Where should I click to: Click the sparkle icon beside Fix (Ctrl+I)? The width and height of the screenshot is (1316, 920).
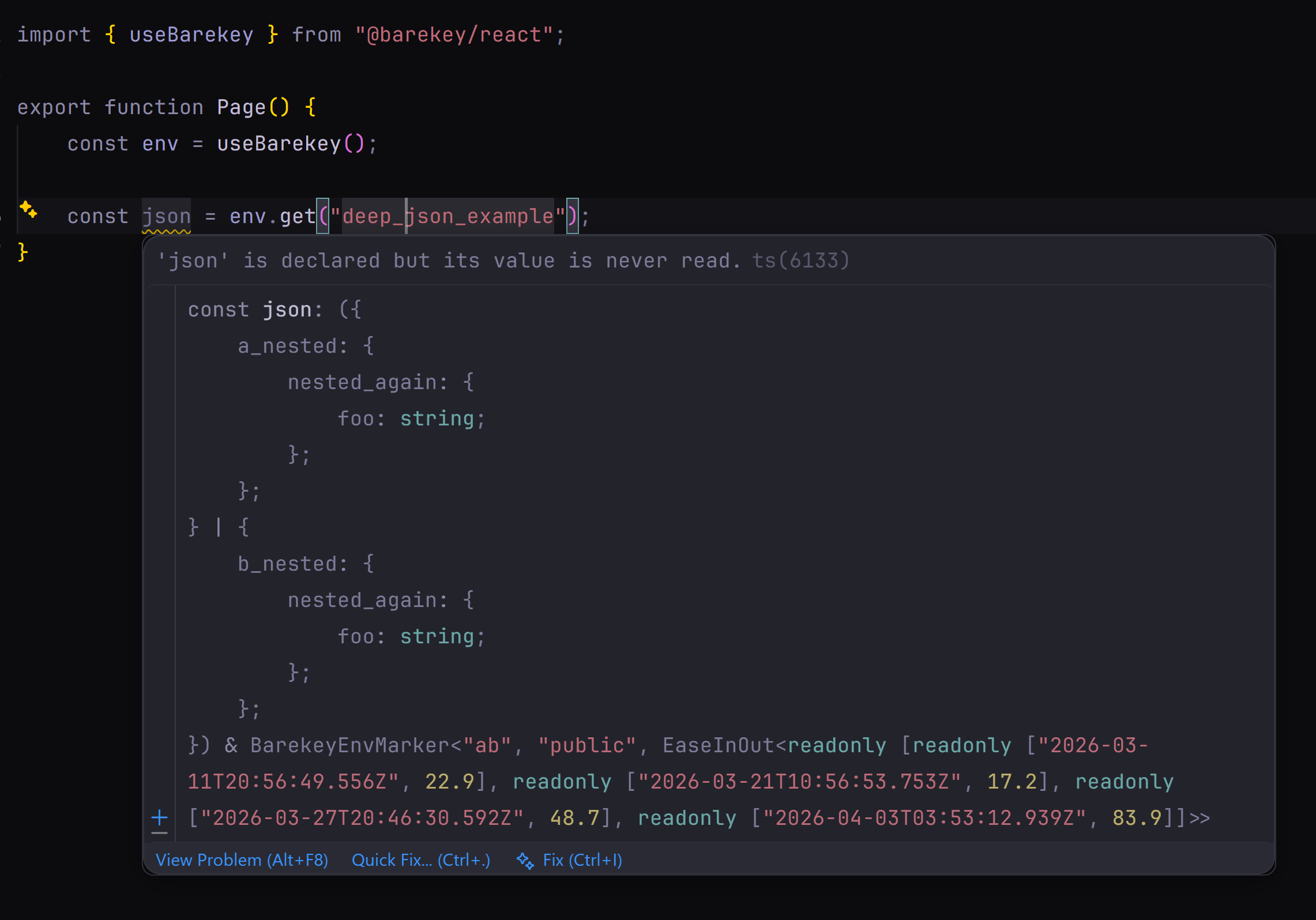pyautogui.click(x=525, y=861)
